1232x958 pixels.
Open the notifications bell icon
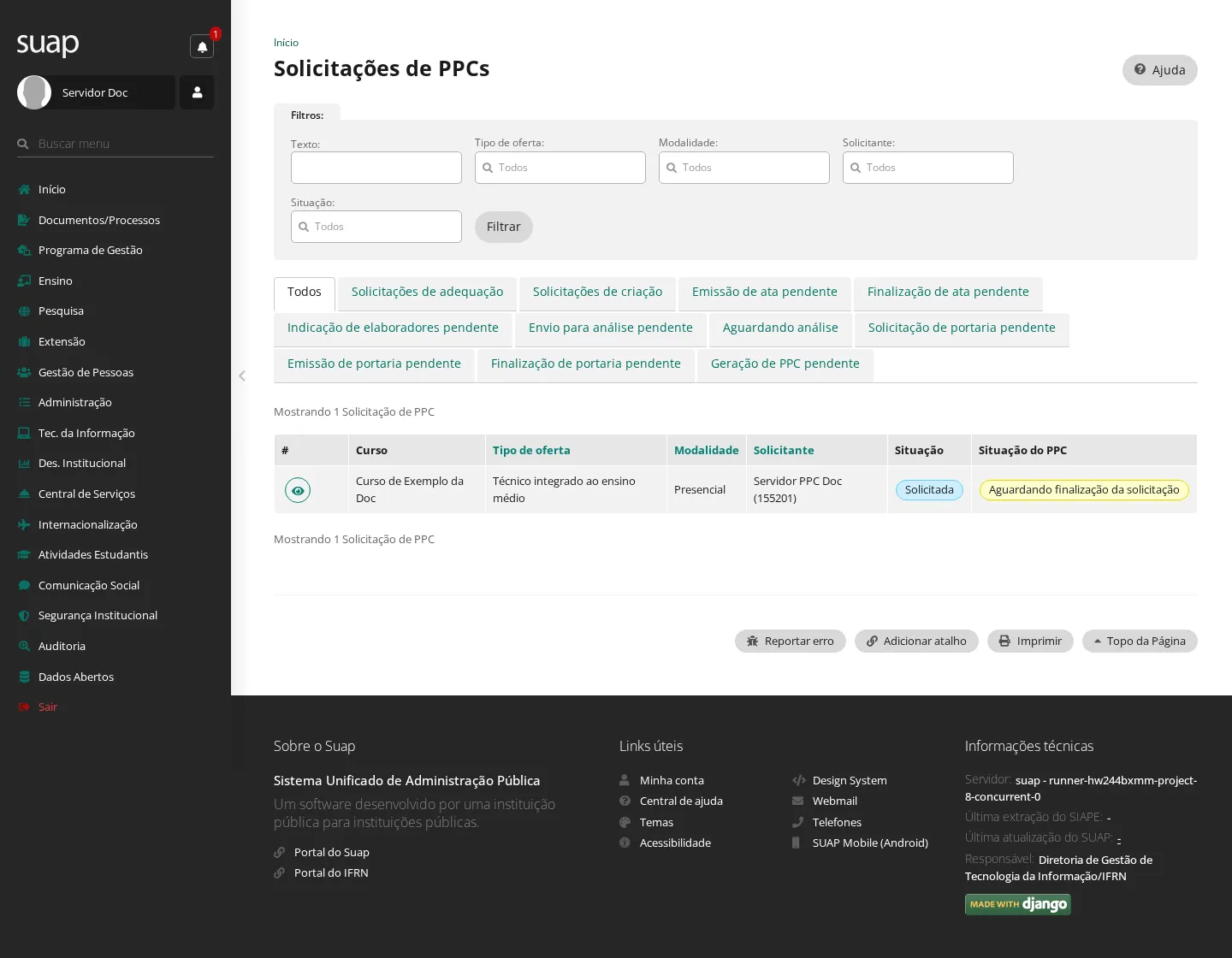(x=202, y=46)
